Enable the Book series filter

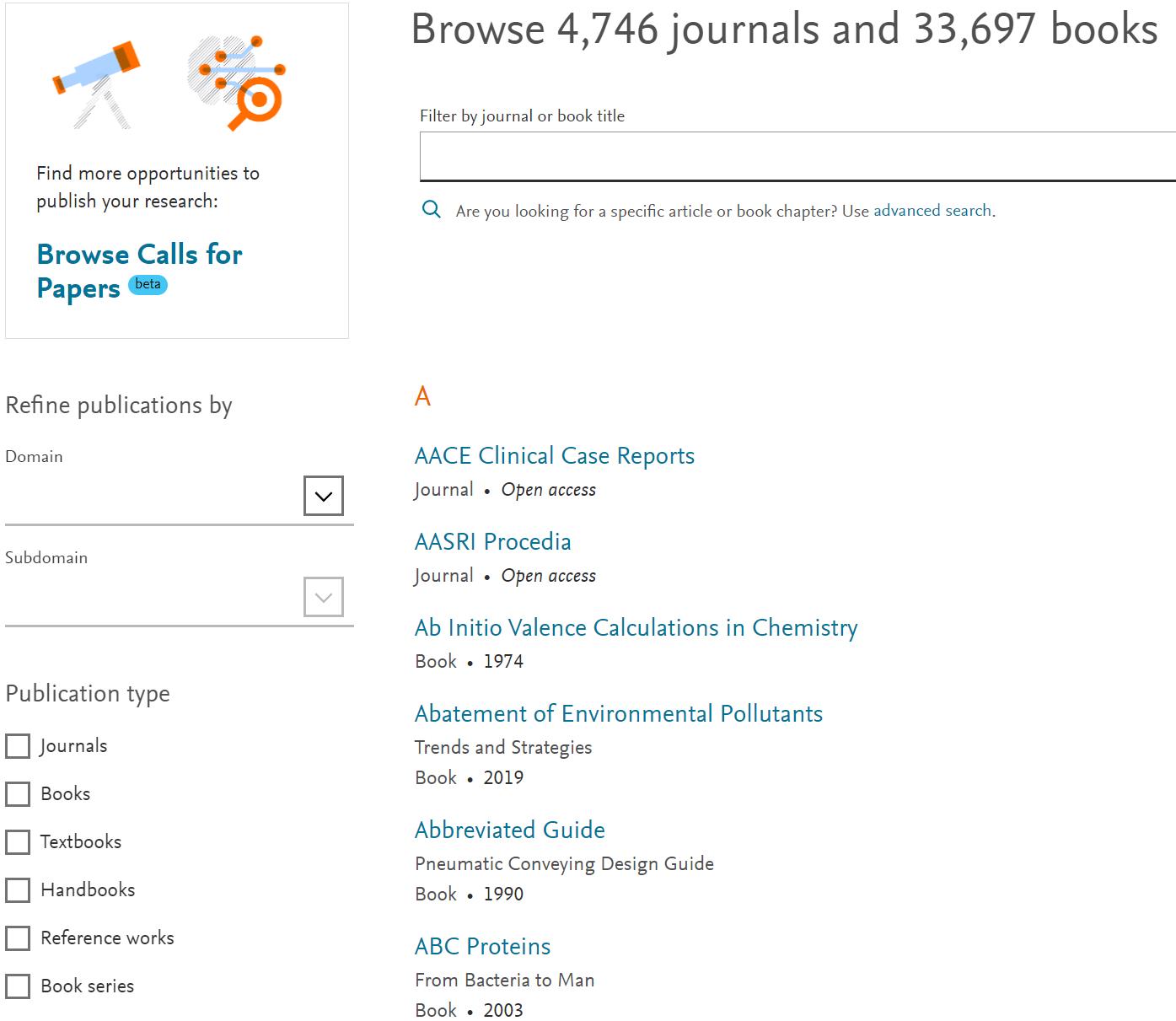(x=18, y=986)
